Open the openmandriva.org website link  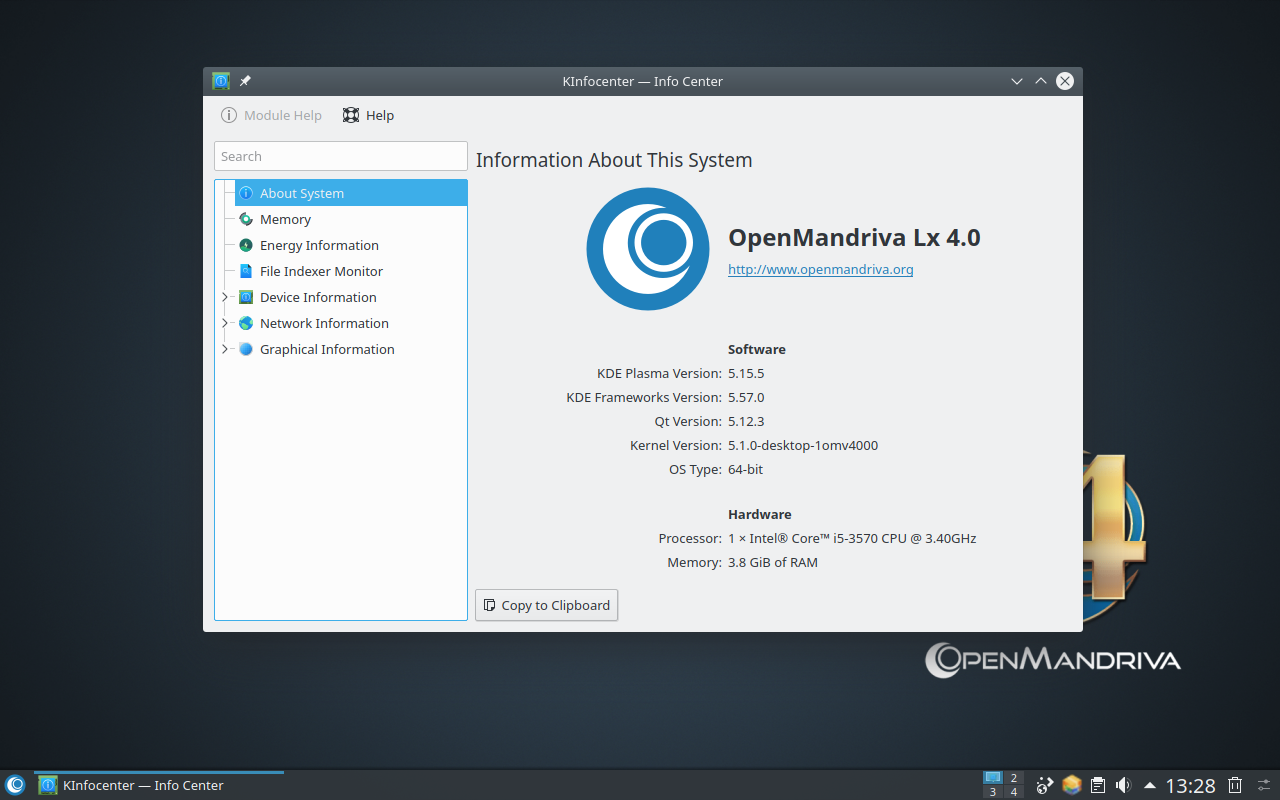click(x=820, y=269)
